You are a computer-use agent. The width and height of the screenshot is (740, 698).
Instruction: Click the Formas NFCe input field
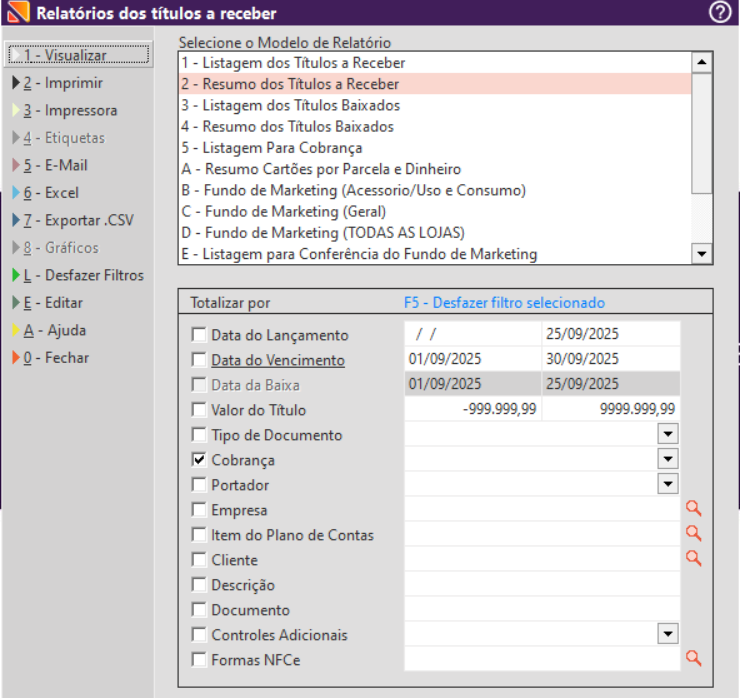tap(542, 659)
